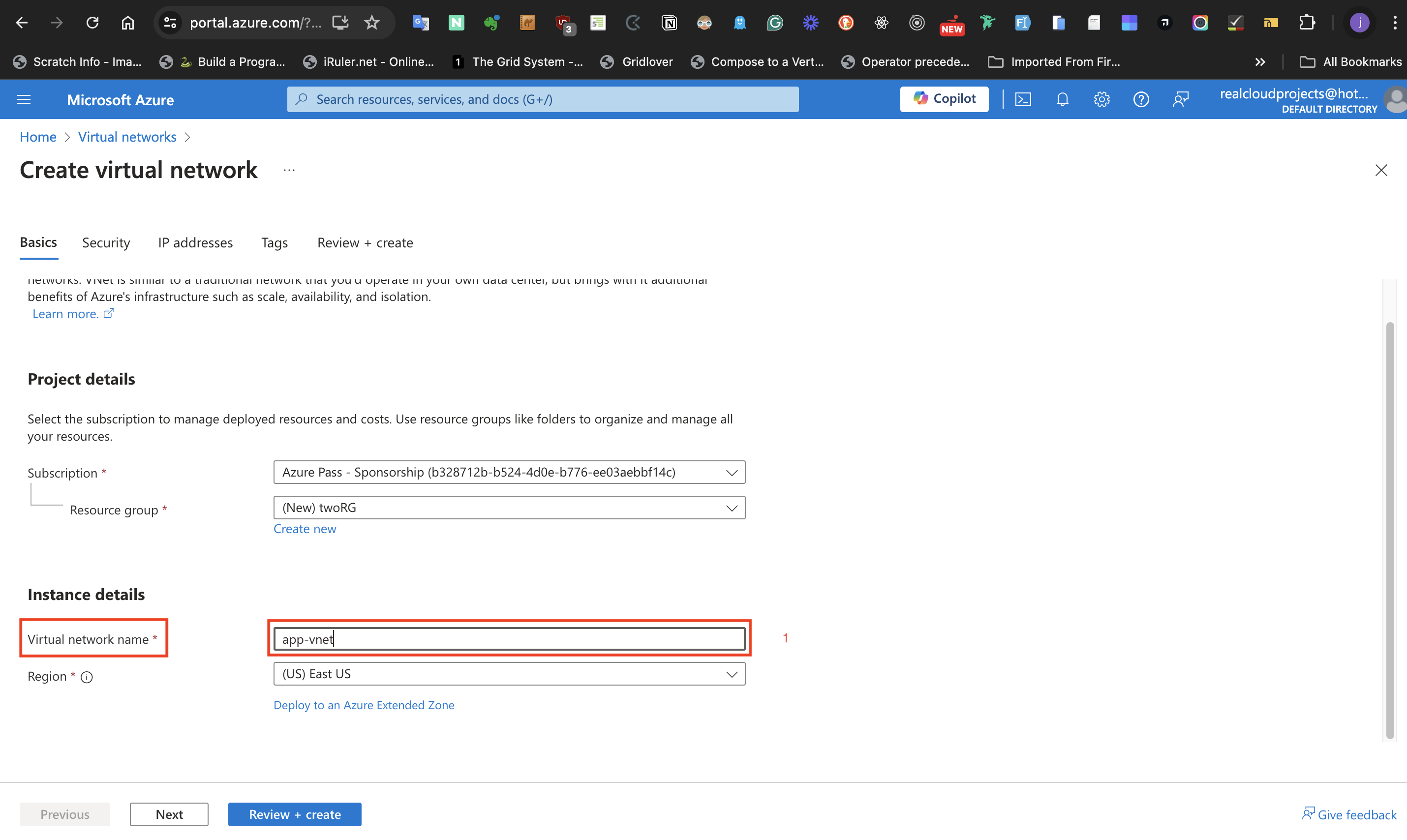Click the info icon next to Region
Screen dimensions: 1407x840
click(x=87, y=677)
